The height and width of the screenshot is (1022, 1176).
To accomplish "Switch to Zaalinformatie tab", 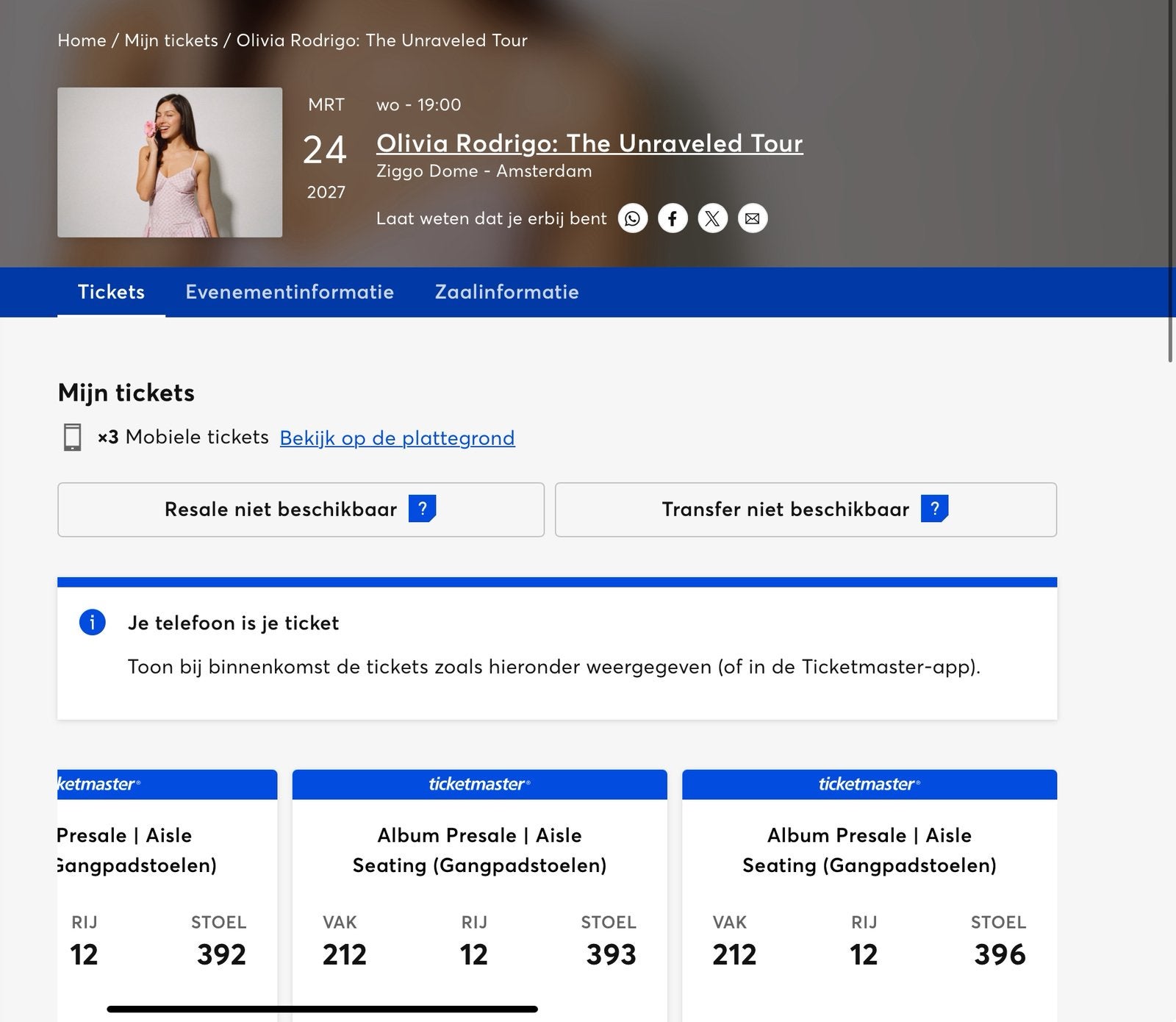I will tap(506, 292).
